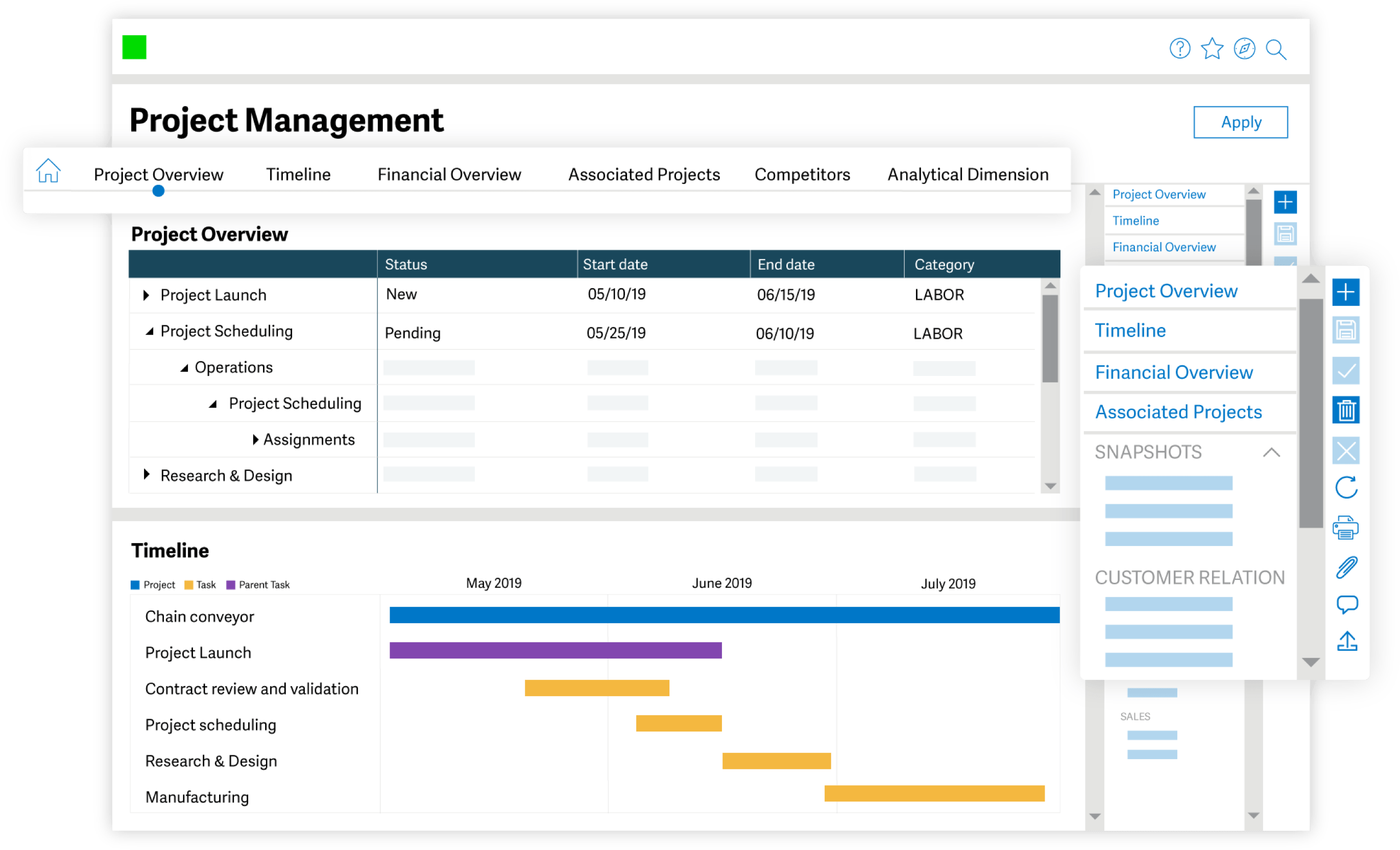Toggle the orange Task legend item
This screenshot has height=850, width=1400.
pyautogui.click(x=200, y=584)
